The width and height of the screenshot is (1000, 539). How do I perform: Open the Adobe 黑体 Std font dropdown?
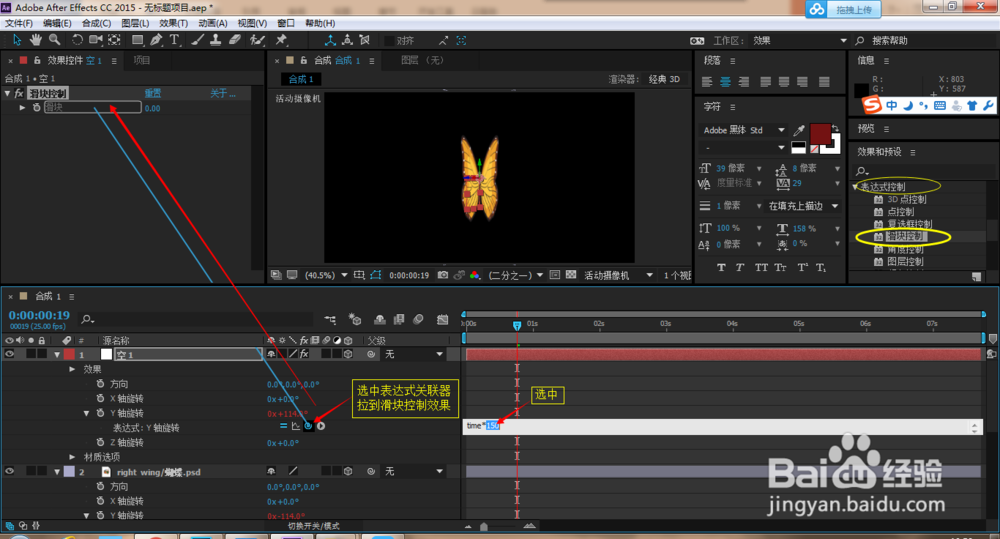click(781, 130)
